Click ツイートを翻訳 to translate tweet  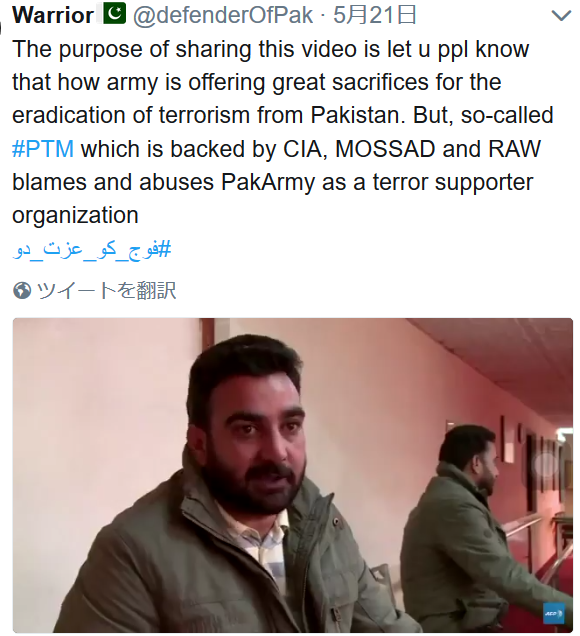pos(106,290)
